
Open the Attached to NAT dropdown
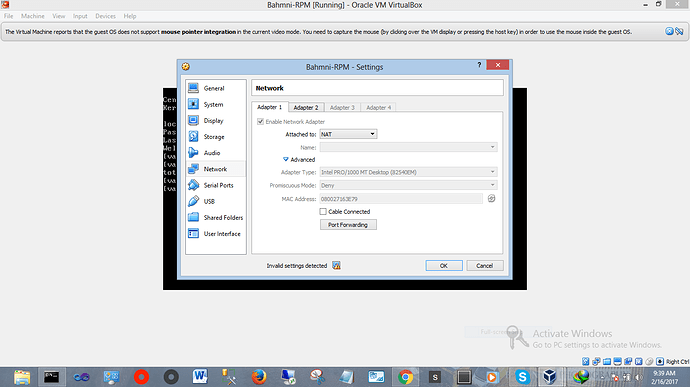click(x=348, y=134)
